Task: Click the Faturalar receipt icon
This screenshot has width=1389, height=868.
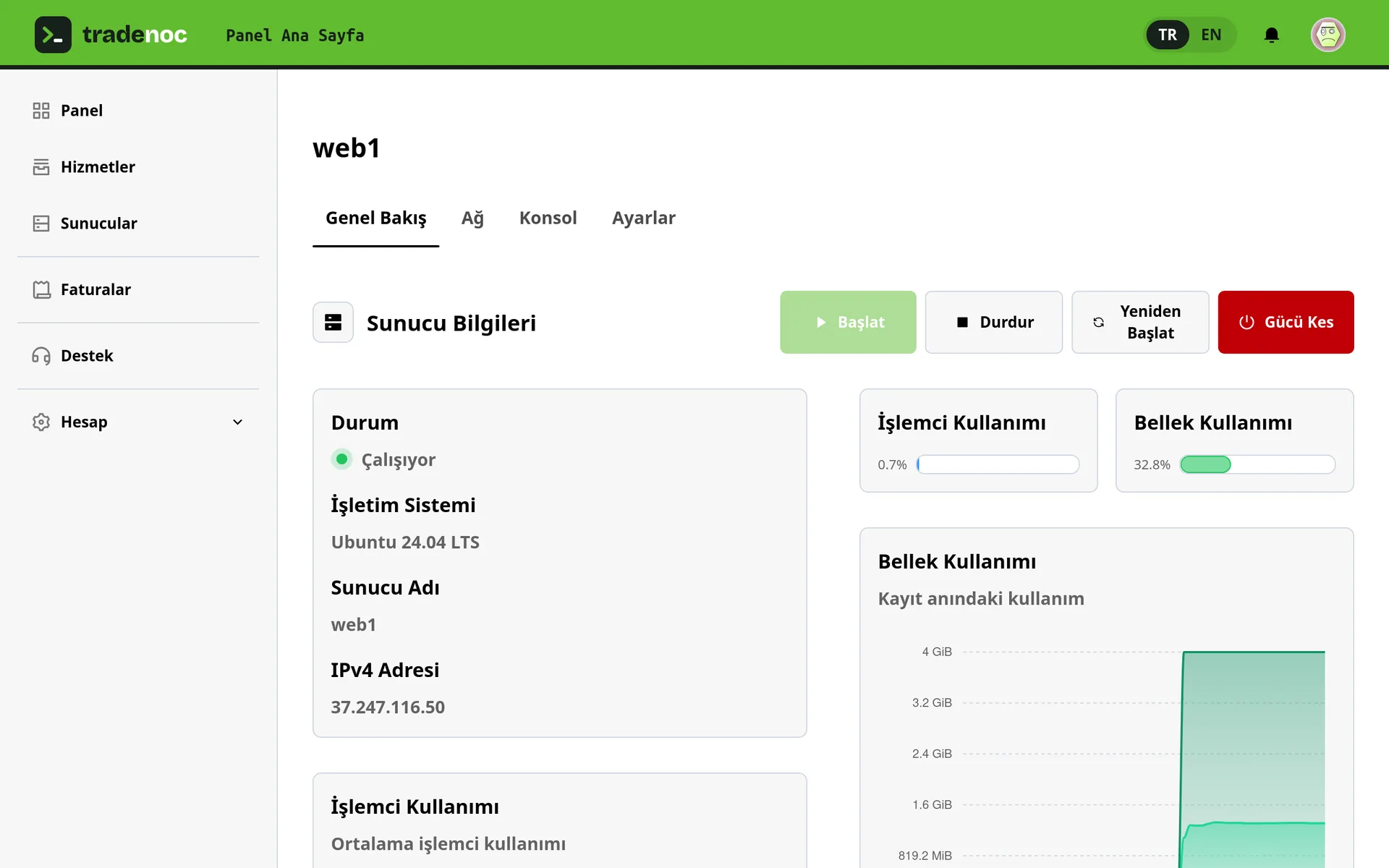Action: pos(41,289)
